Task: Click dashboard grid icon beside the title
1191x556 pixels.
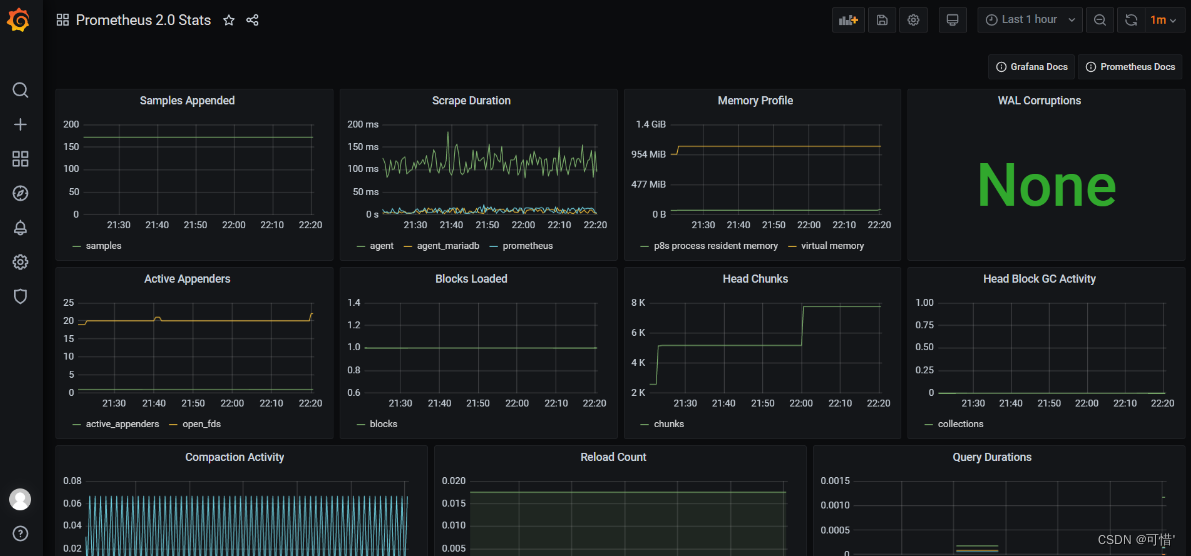Action: click(x=63, y=21)
